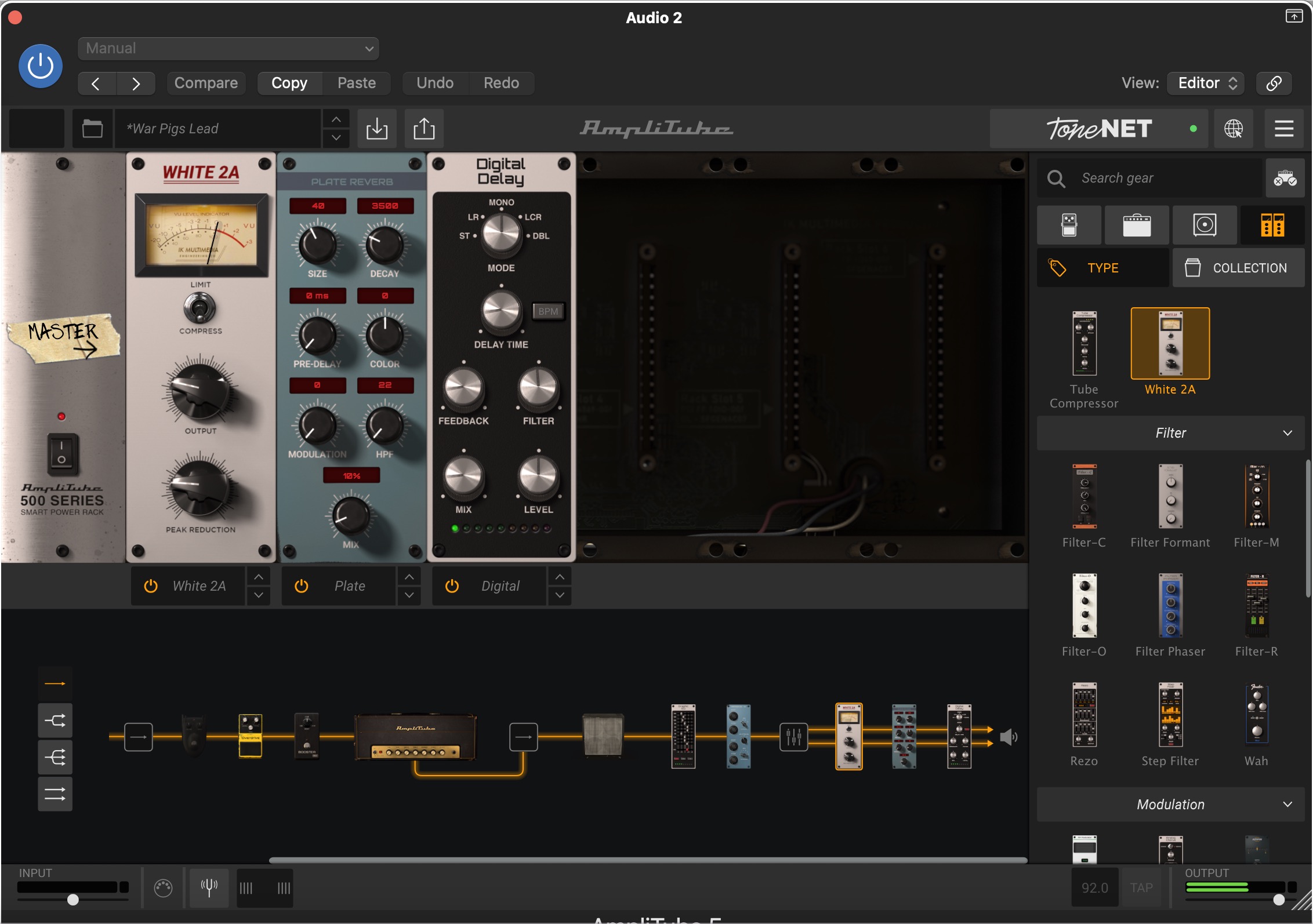Click the Undo button

(435, 83)
